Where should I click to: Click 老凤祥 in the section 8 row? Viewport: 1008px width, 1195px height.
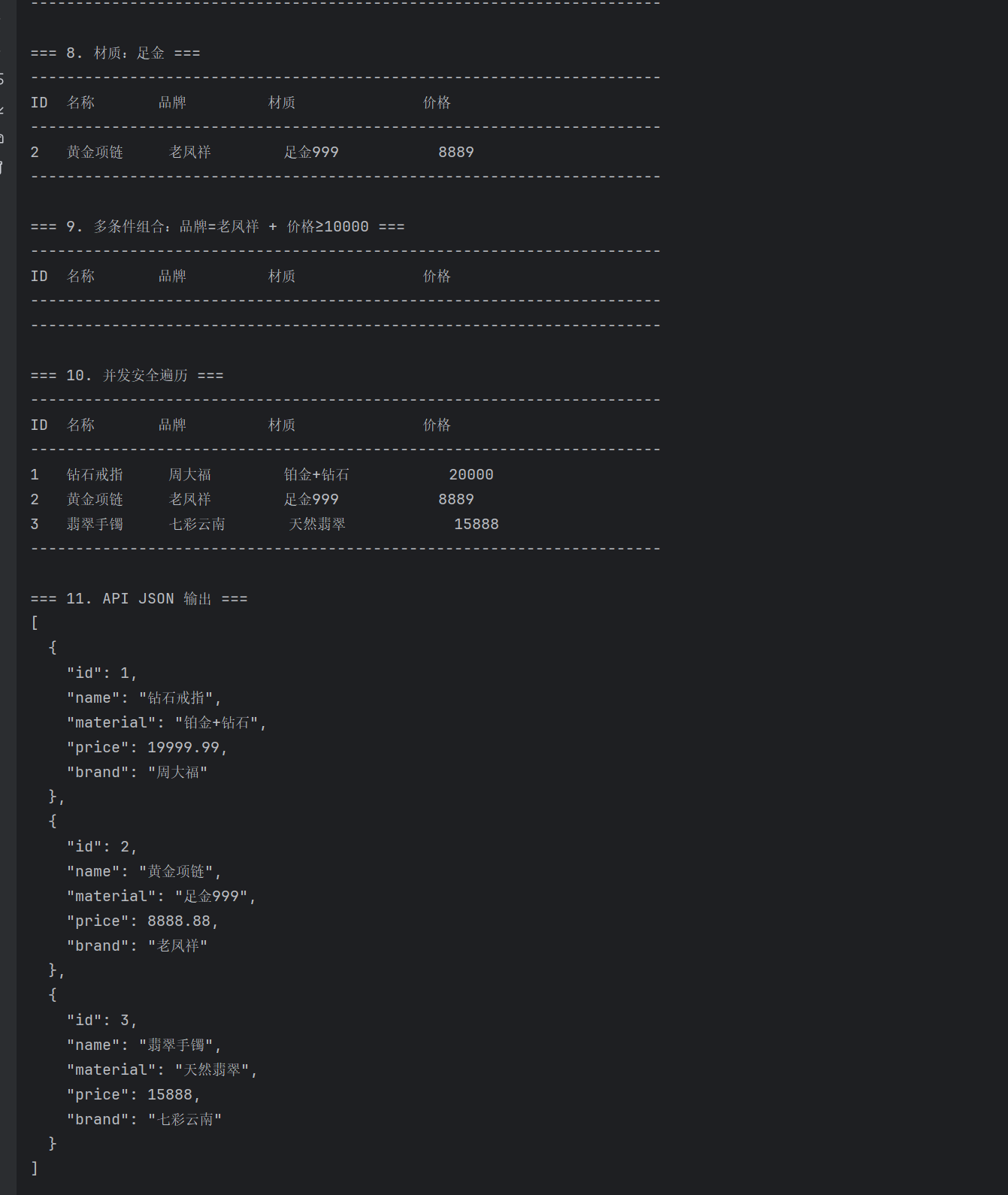pos(190,153)
